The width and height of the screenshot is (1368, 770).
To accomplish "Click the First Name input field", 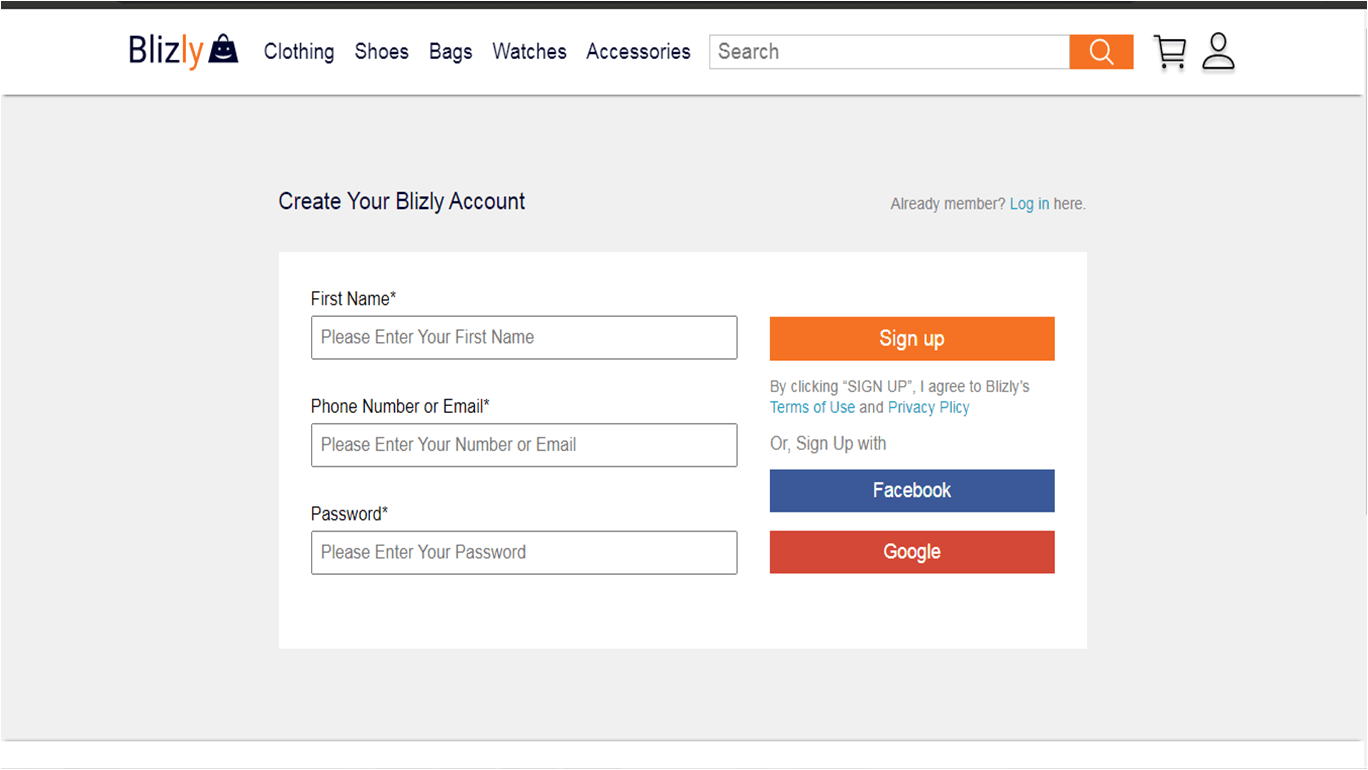I will click(524, 338).
